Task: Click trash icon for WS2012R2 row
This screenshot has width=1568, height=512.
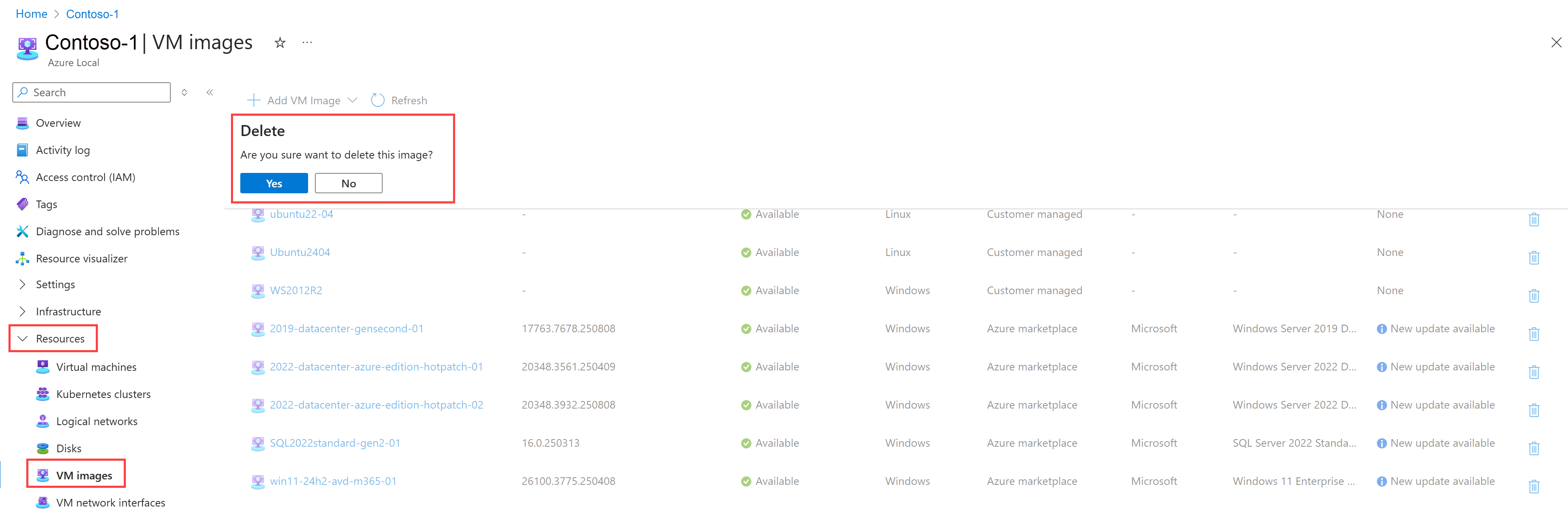Action: tap(1534, 296)
